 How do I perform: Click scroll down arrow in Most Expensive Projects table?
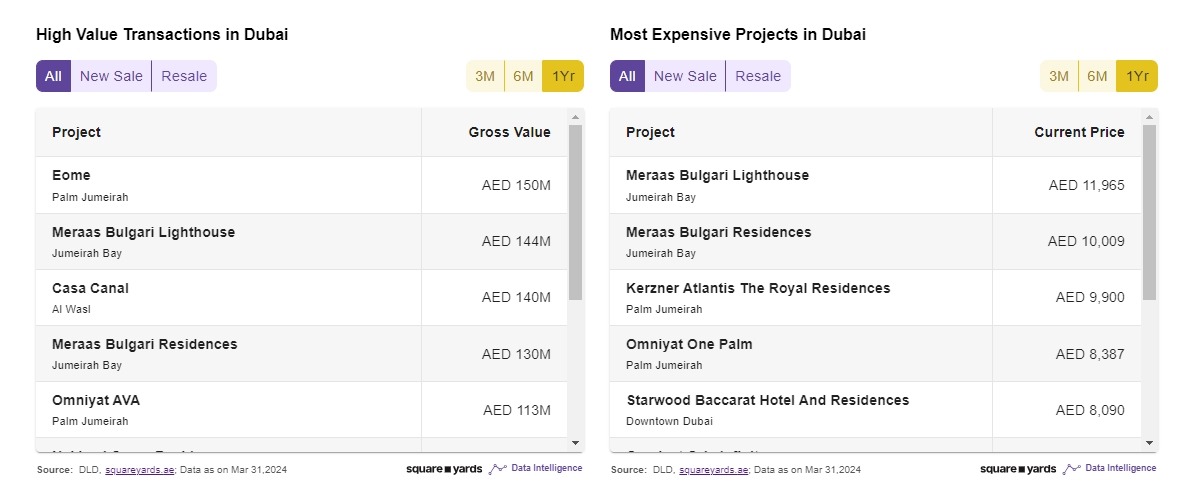click(x=1149, y=442)
